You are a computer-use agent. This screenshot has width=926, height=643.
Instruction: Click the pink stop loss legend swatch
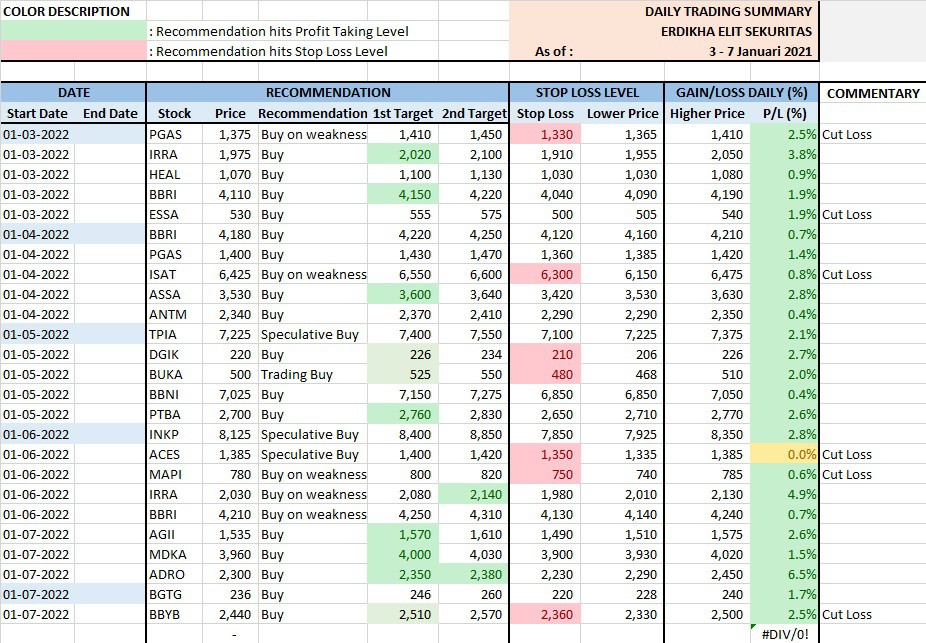[x=73, y=51]
